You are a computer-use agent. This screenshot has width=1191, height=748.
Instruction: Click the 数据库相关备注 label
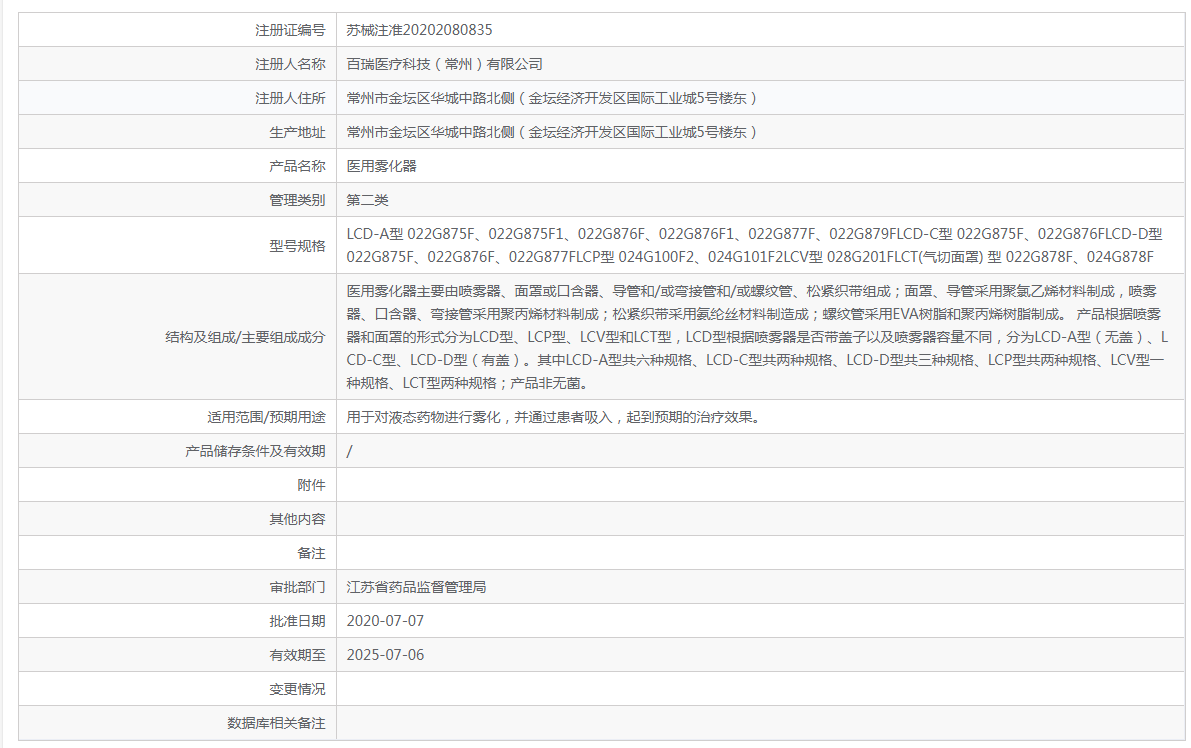(276, 723)
